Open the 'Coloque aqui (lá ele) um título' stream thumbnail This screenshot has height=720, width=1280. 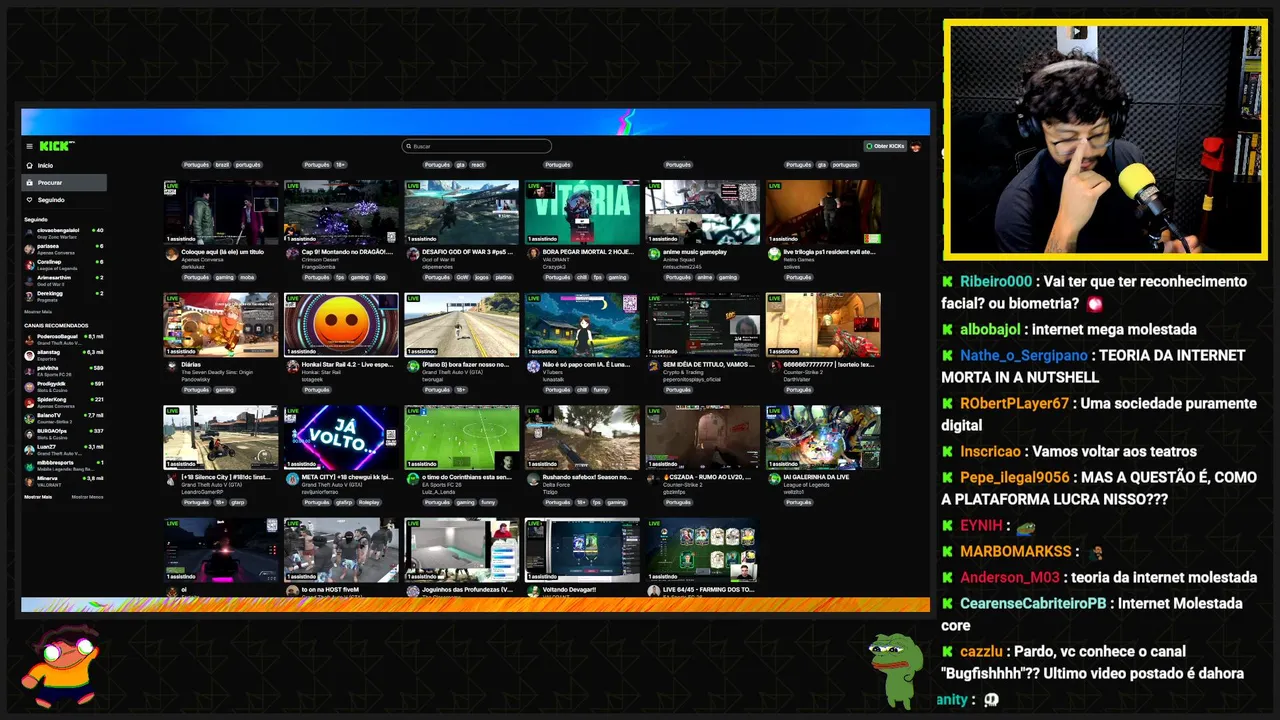point(221,212)
